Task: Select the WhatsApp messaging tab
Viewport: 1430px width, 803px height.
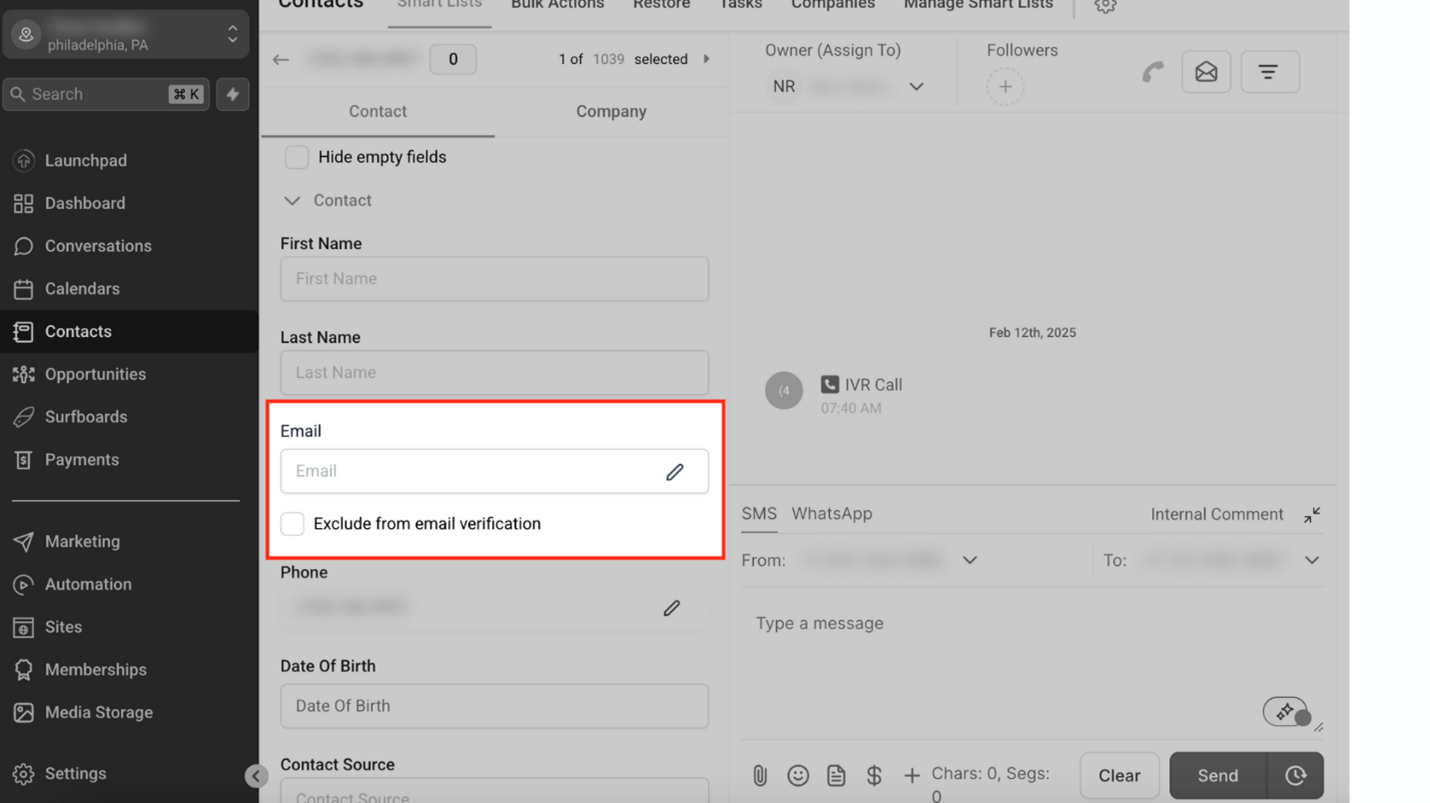Action: (831, 514)
